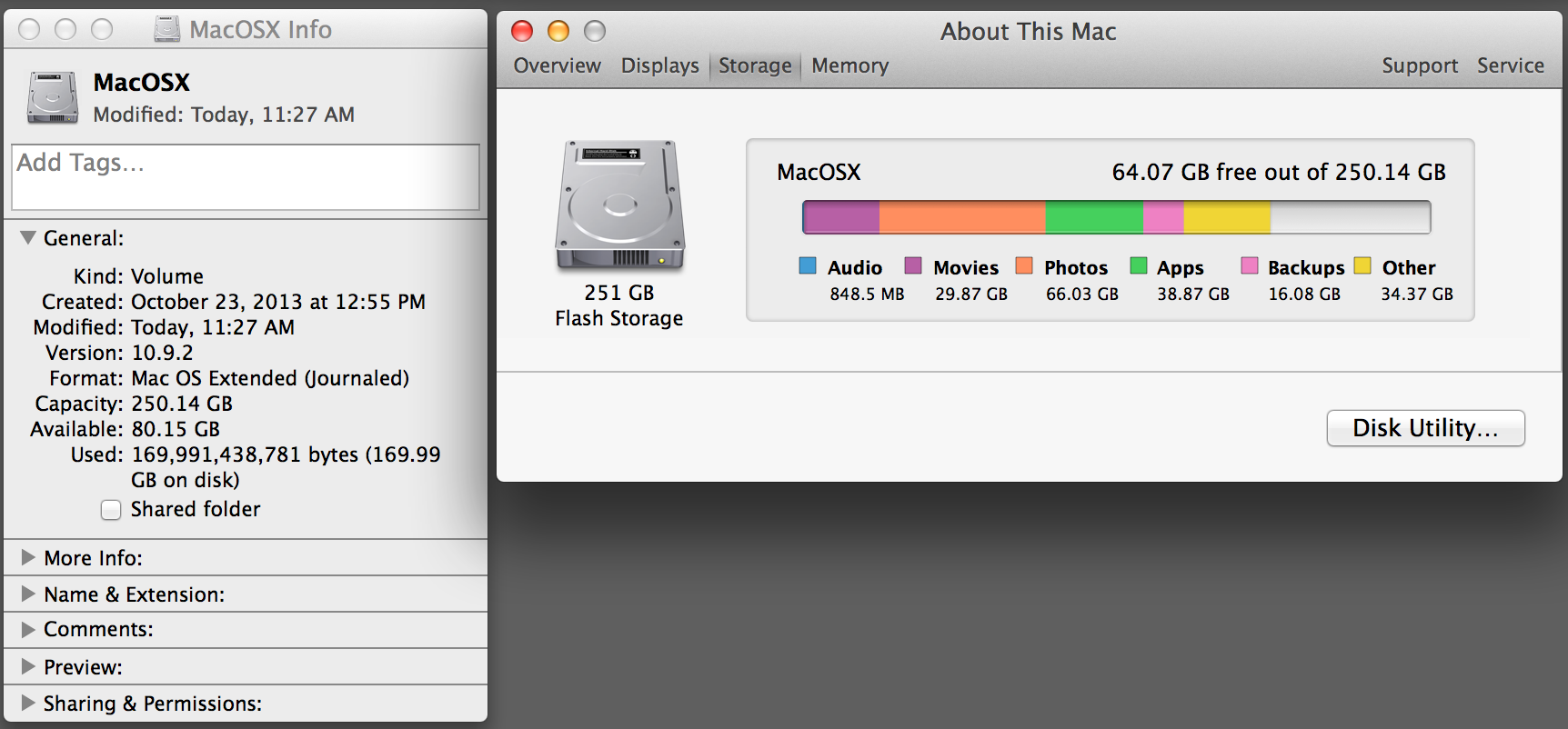Click the MacOSX label above the storage bar
1568x729 pixels.
(819, 172)
